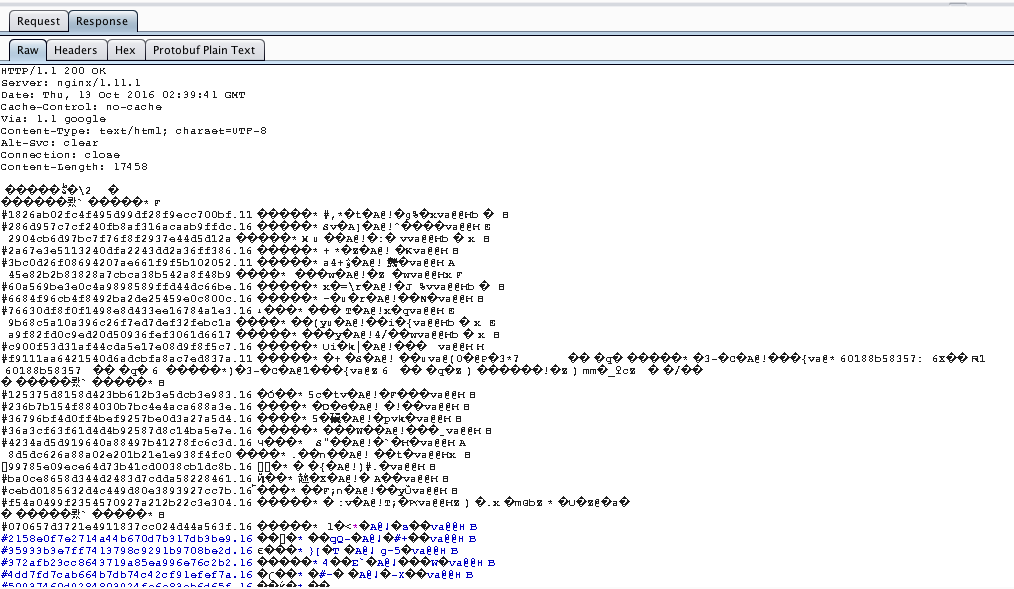Switch to the Request tab
This screenshot has width=1014, height=589.
[38, 21]
